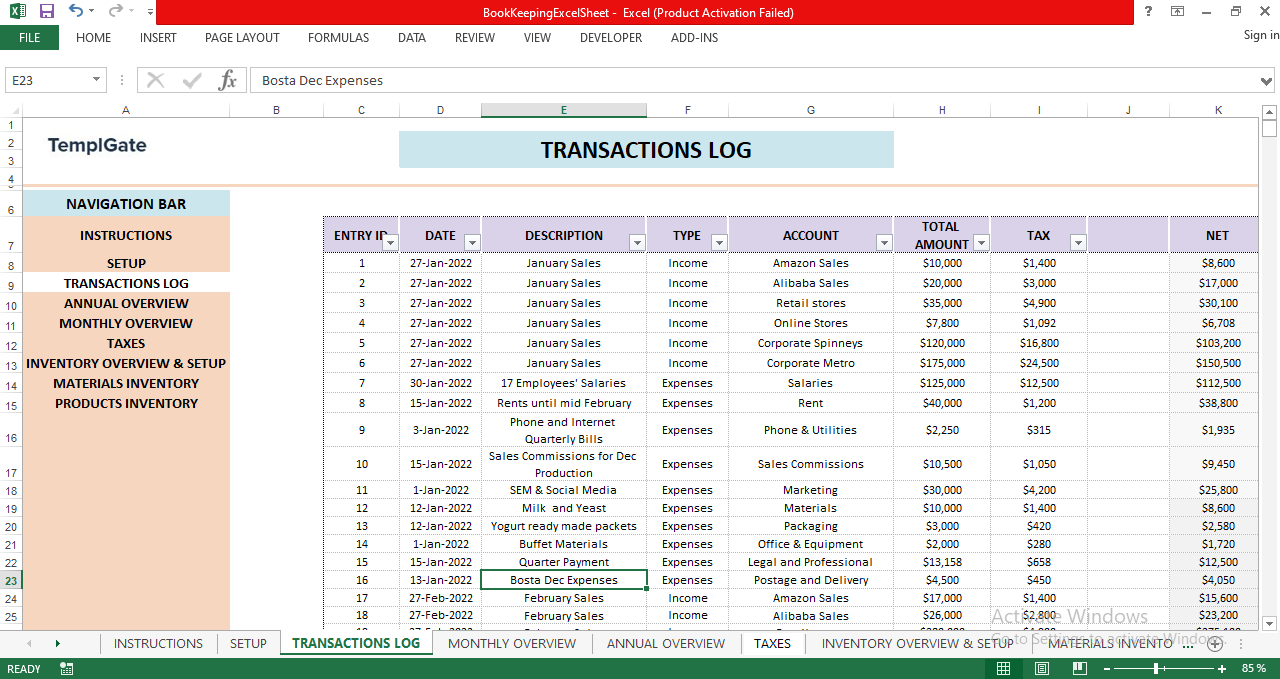Open the Name Box dropdown
Screen dimensions: 1280x679
click(97, 80)
